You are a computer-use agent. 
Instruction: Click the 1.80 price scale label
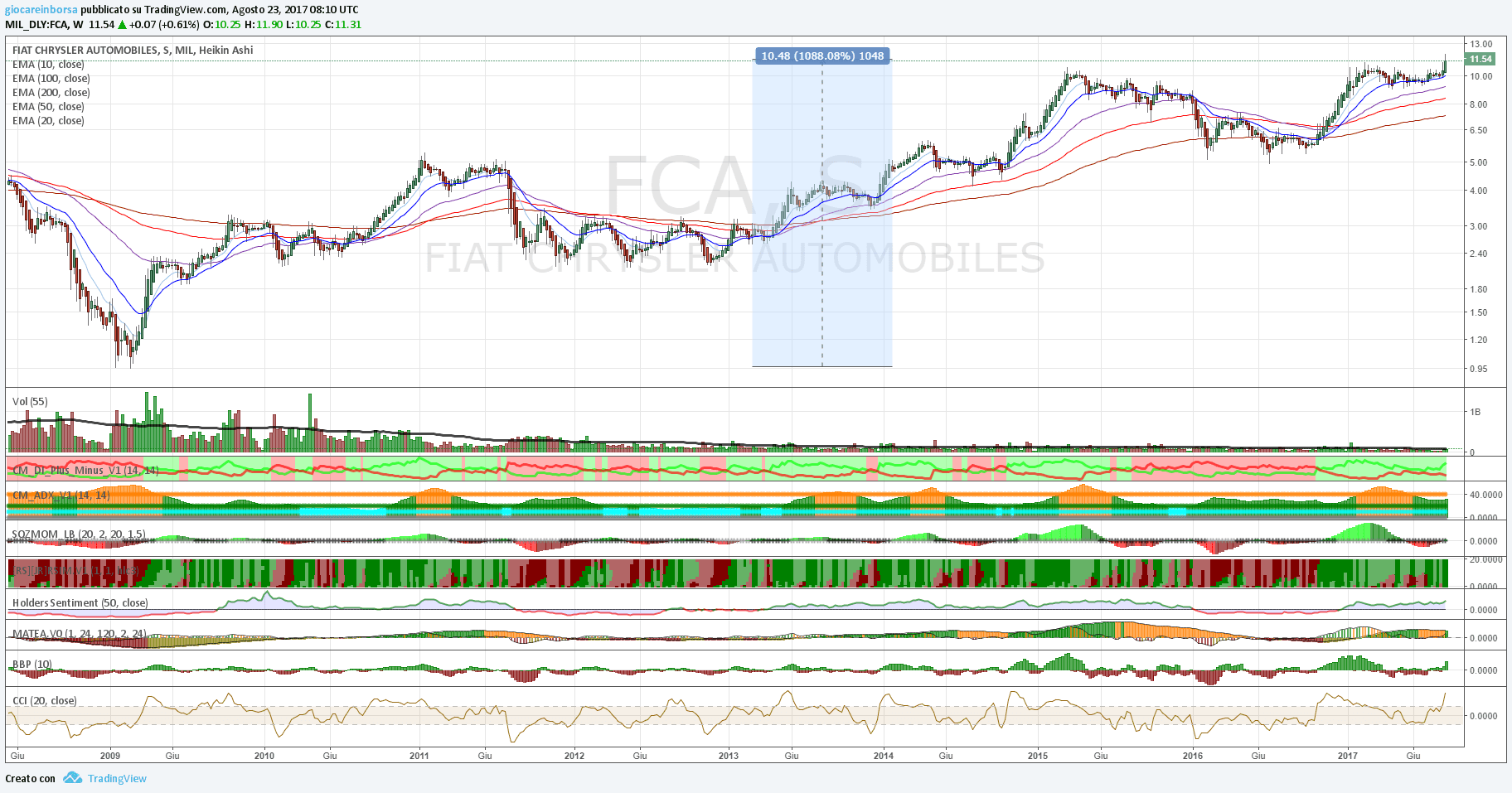(x=1478, y=288)
